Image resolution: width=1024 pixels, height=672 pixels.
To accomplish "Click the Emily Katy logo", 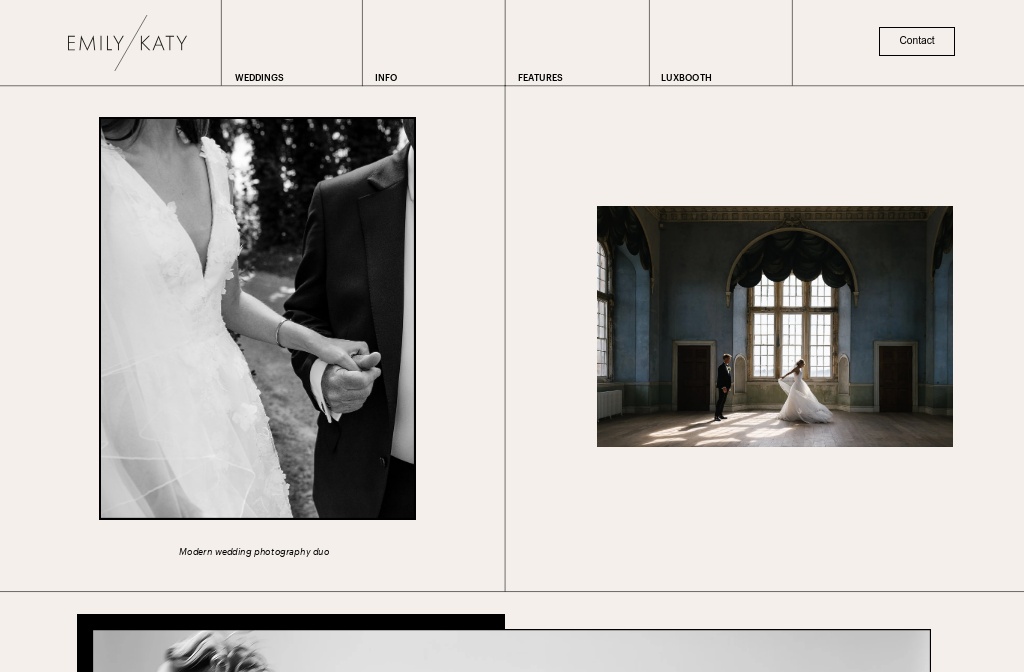I will [x=127, y=43].
